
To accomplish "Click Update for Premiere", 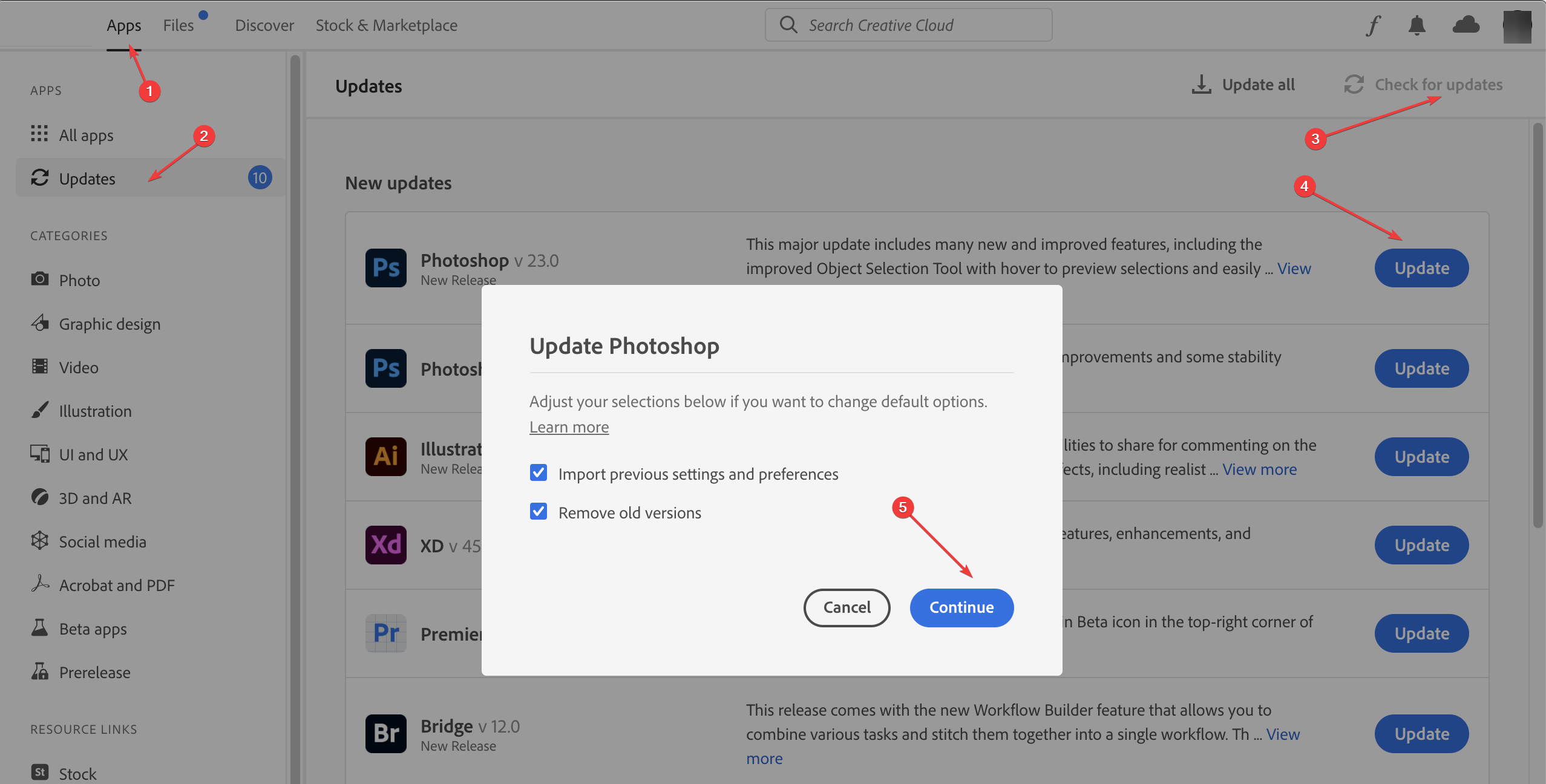I will [x=1421, y=633].
